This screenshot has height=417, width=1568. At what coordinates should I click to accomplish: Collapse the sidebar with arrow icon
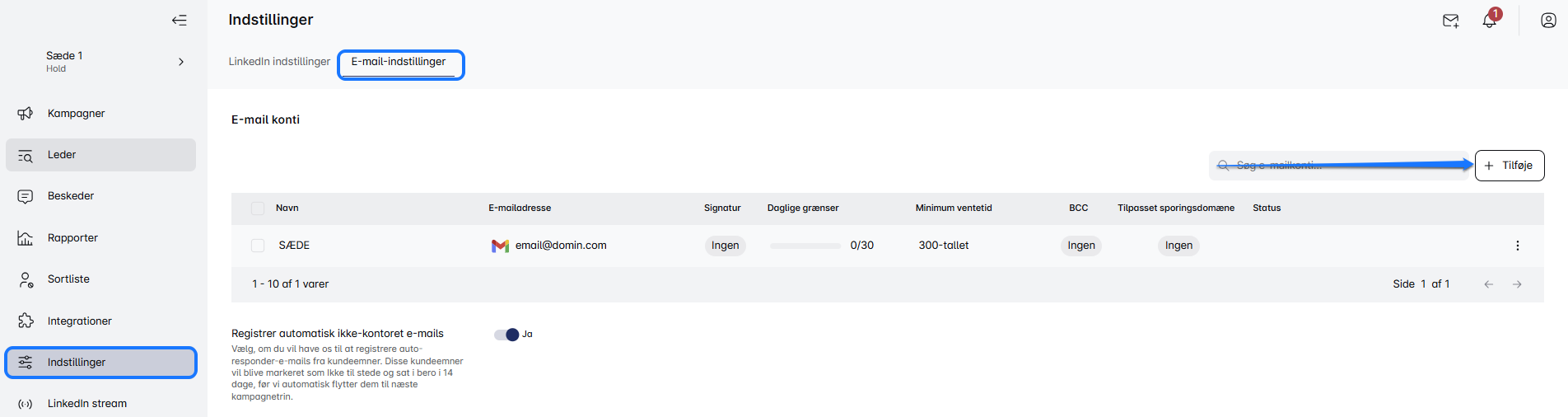pos(179,21)
